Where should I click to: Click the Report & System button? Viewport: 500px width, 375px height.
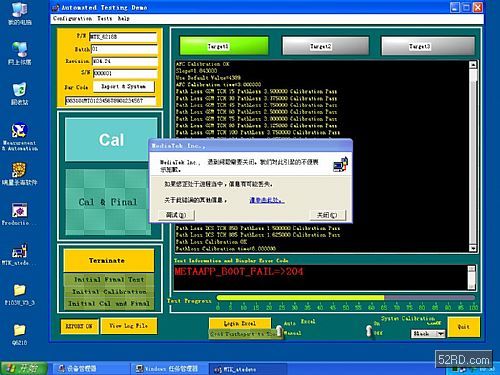tap(124, 87)
